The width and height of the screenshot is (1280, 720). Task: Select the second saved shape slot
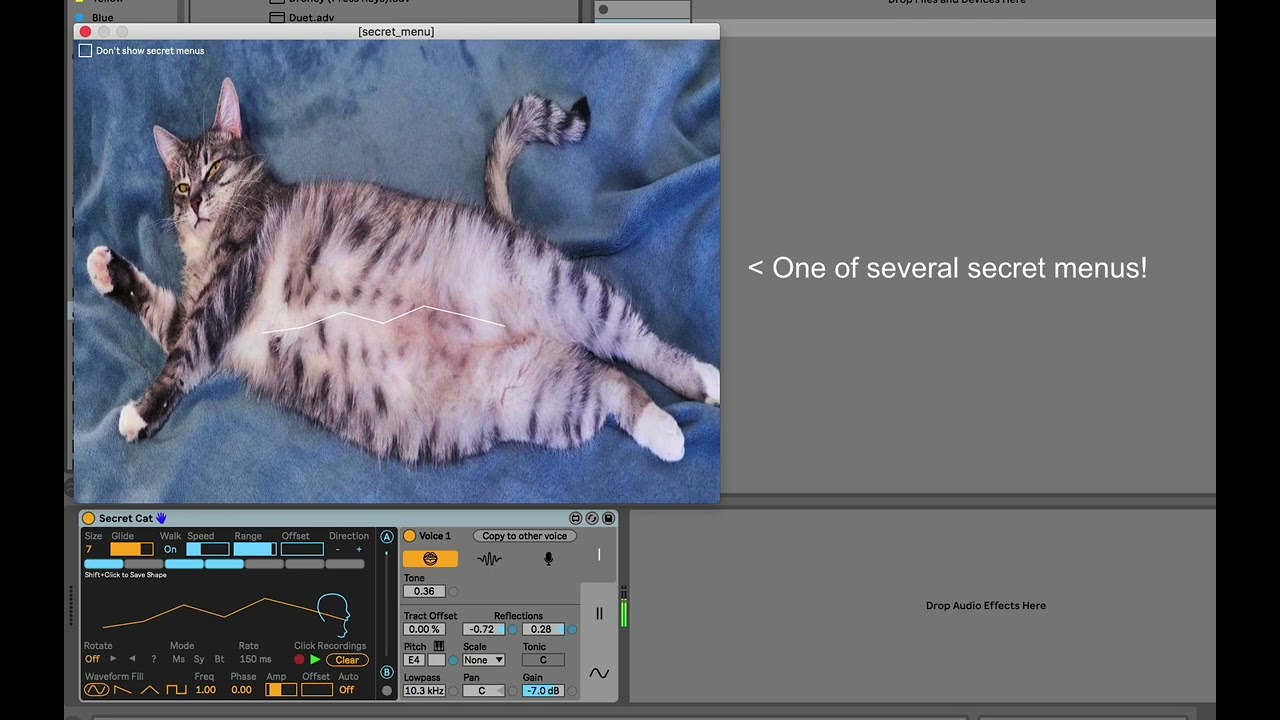point(144,564)
